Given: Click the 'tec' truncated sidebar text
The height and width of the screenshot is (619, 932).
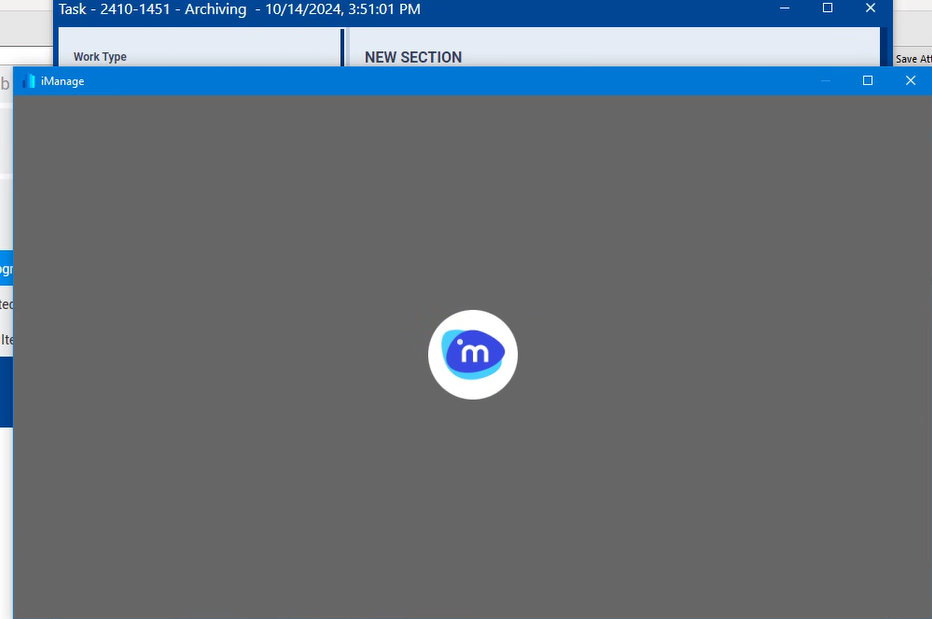Looking at the screenshot, I should pos(6,303).
